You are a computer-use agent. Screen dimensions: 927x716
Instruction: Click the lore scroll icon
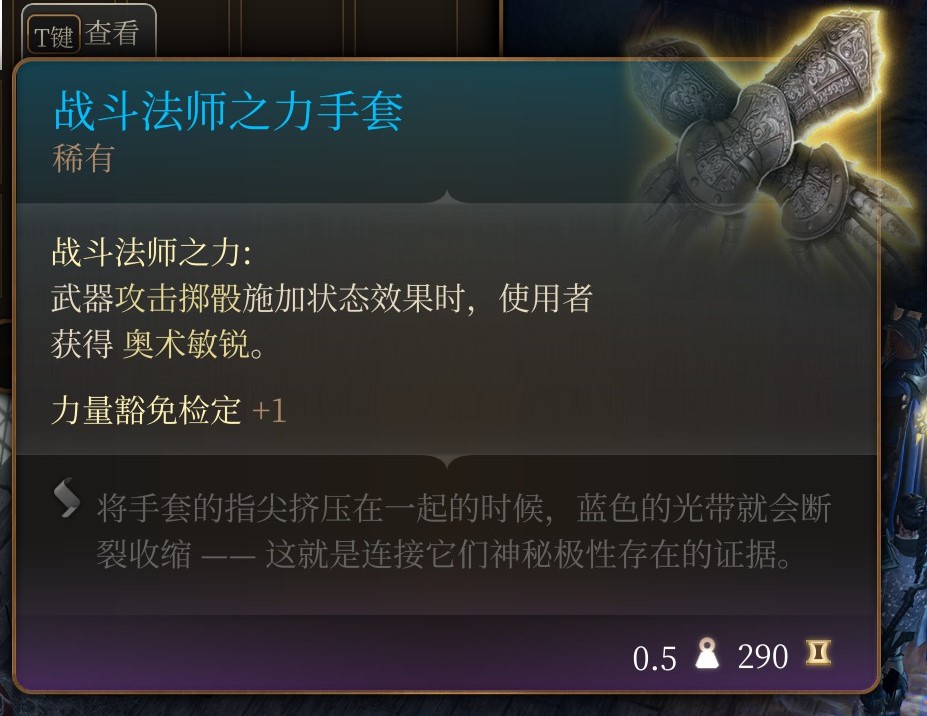(x=66, y=497)
